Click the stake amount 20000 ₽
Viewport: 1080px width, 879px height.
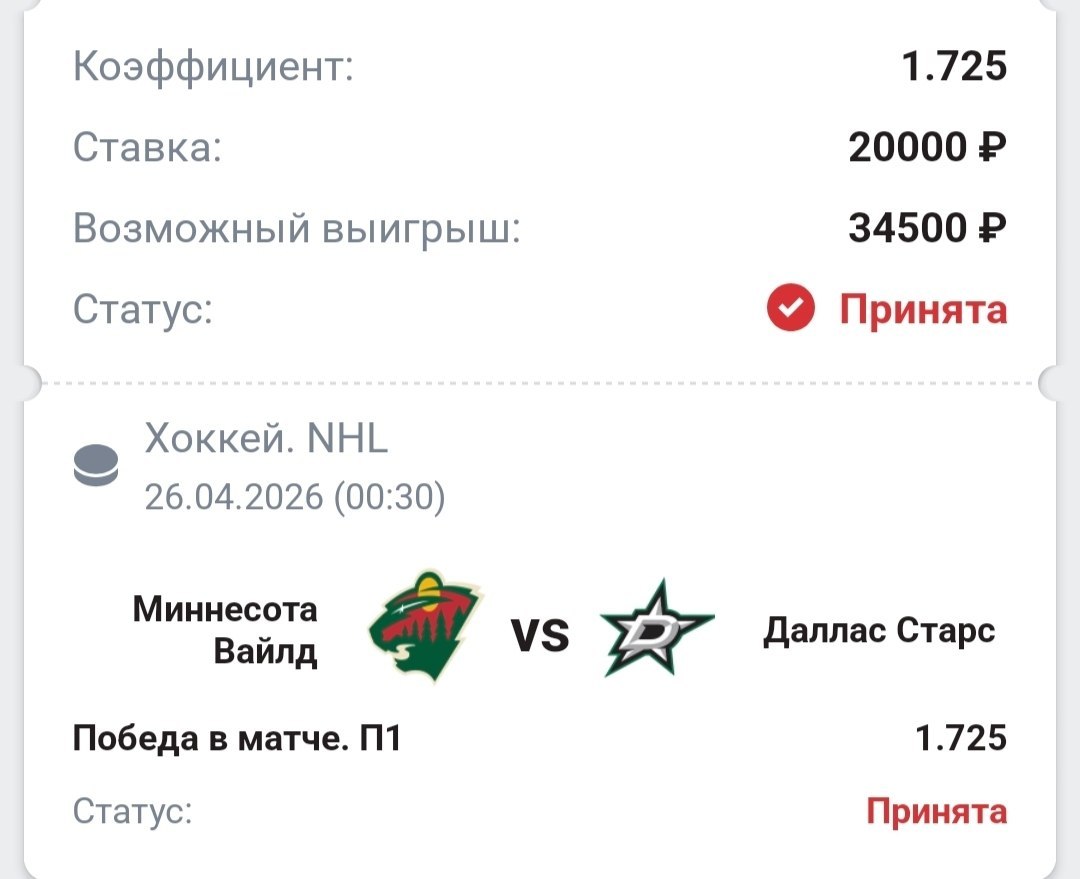point(927,148)
